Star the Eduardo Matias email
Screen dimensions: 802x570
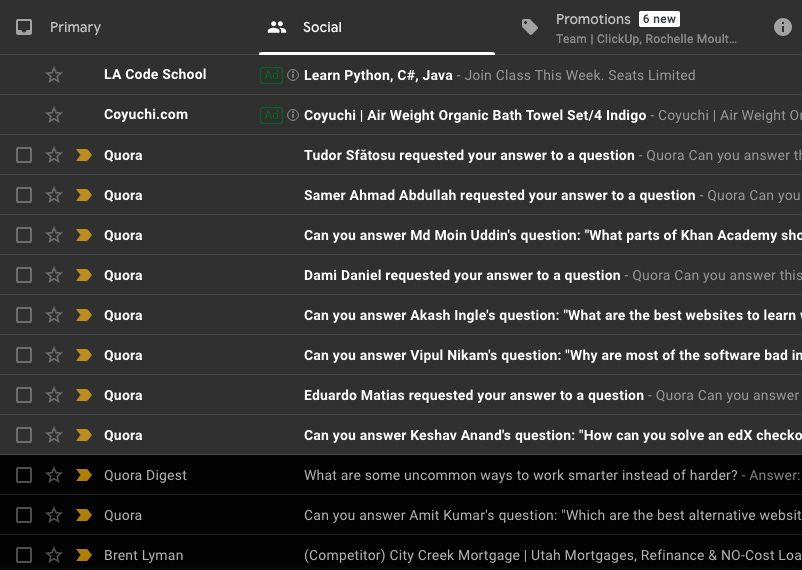[x=54, y=394]
